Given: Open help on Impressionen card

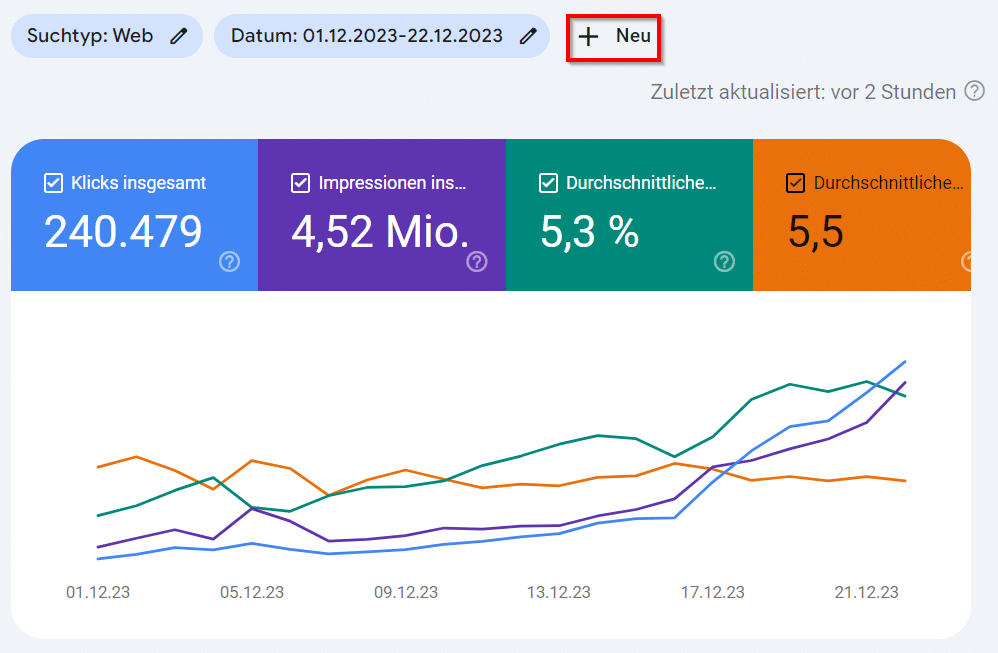Looking at the screenshot, I should [x=477, y=262].
